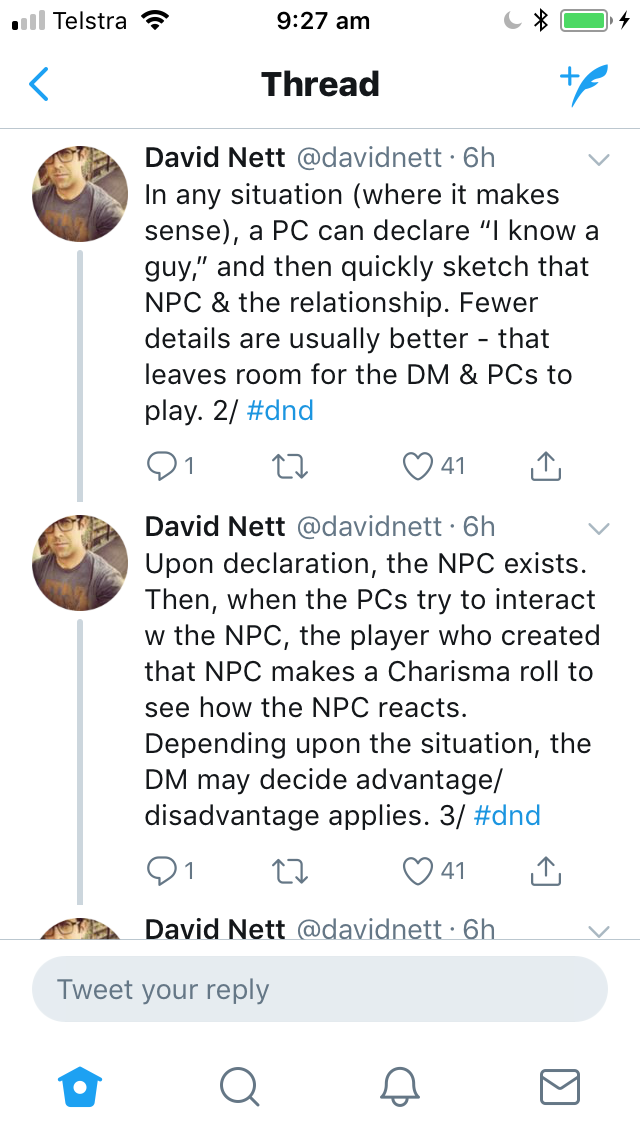The height and width of the screenshot is (1136, 640).
Task: Like the "Upon declaration" tweet
Action: (x=417, y=871)
